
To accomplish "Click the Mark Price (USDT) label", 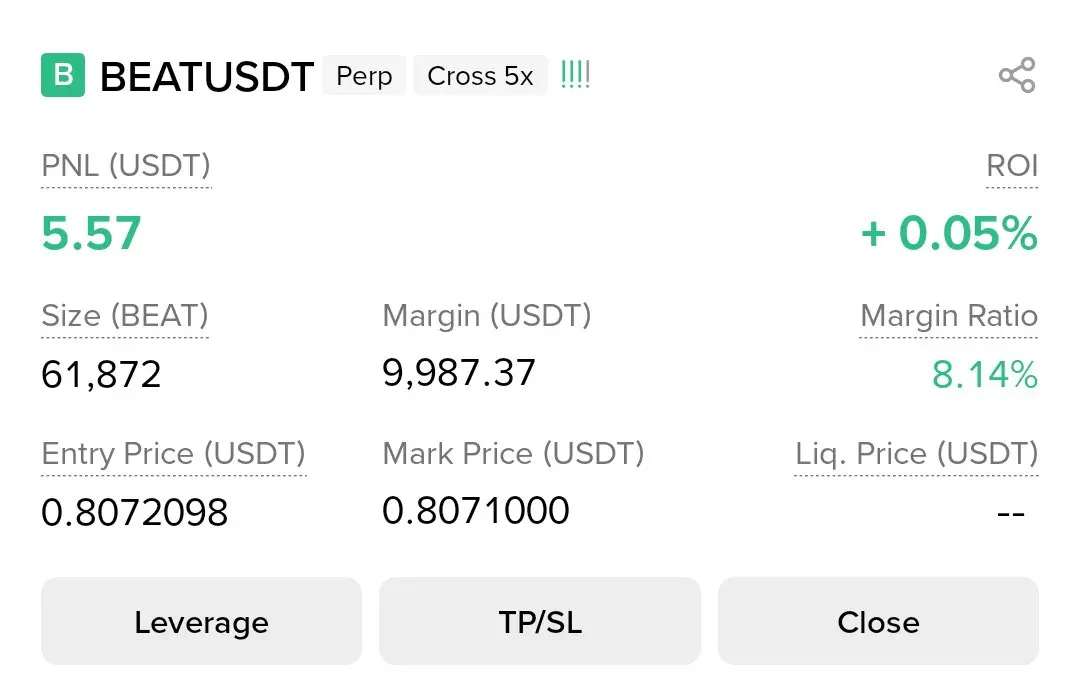I will click(513, 454).
